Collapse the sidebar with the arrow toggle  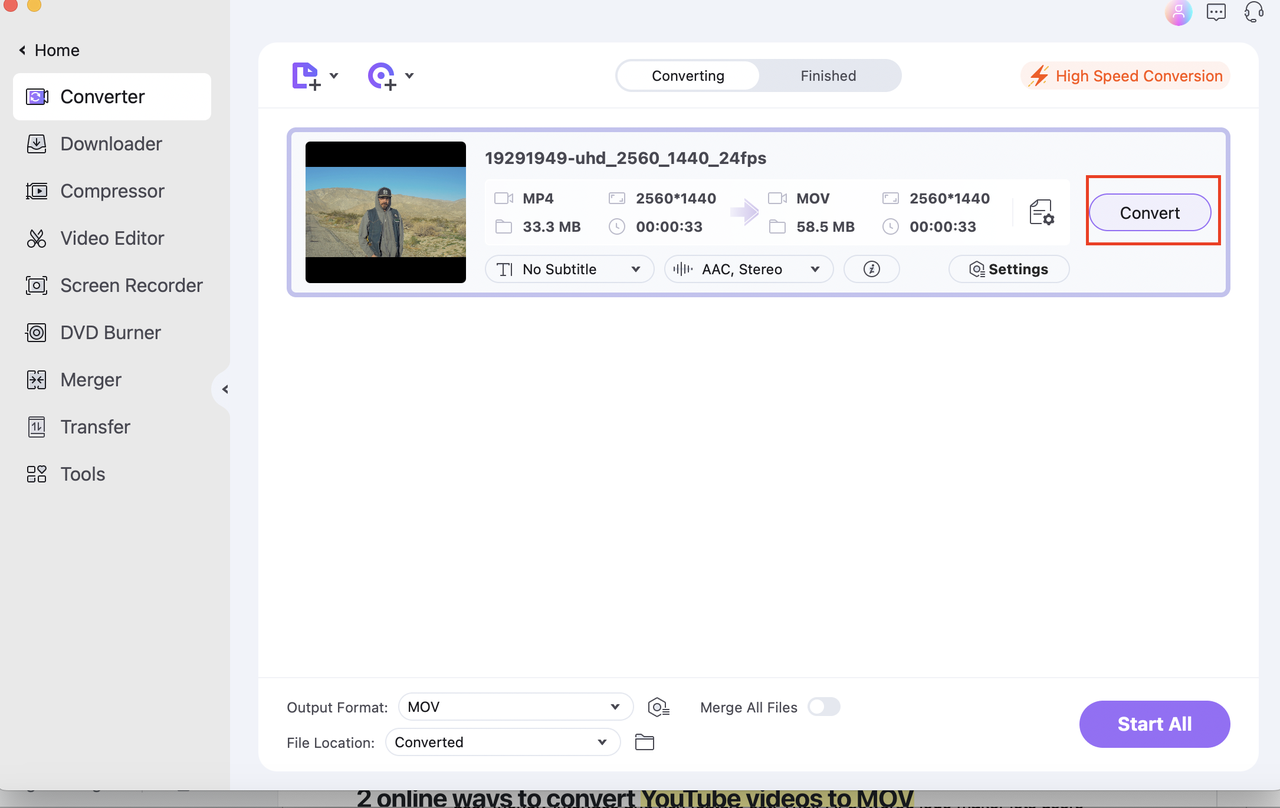click(x=224, y=389)
